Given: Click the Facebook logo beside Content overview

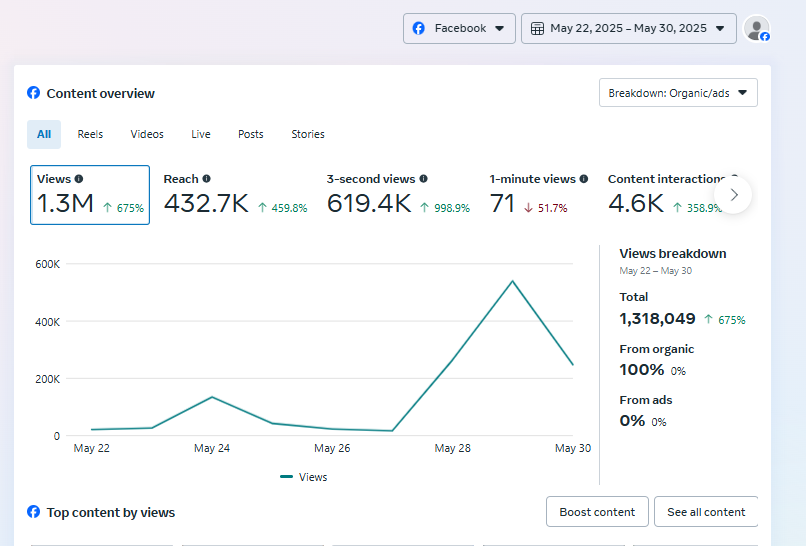Looking at the screenshot, I should click(x=34, y=93).
